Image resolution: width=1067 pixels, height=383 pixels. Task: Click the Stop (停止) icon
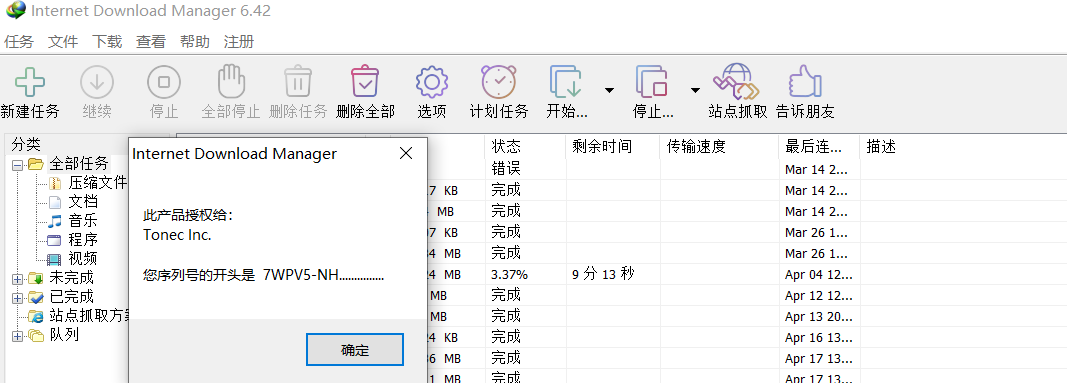pyautogui.click(x=163, y=82)
